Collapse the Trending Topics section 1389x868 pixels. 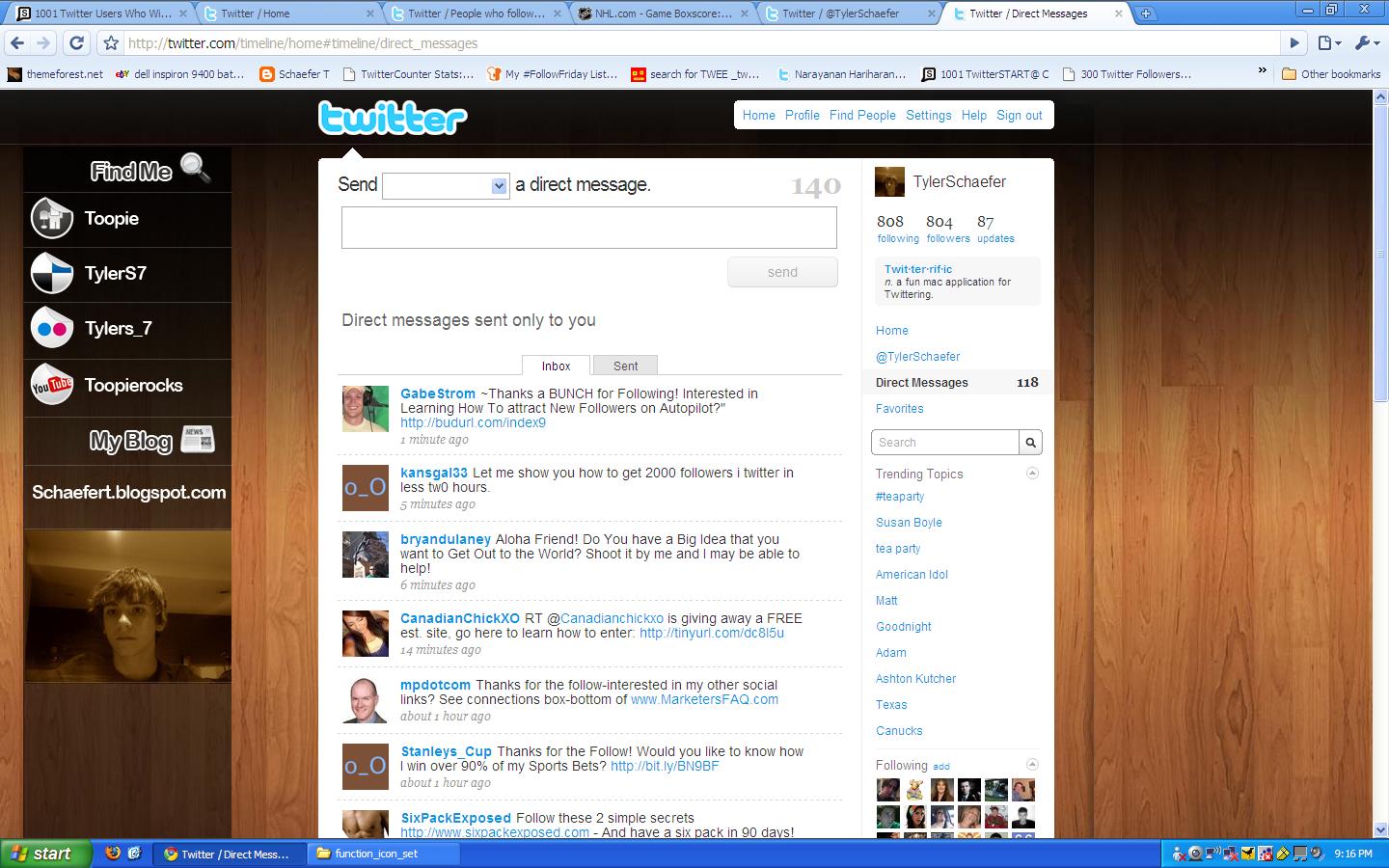coord(1032,474)
